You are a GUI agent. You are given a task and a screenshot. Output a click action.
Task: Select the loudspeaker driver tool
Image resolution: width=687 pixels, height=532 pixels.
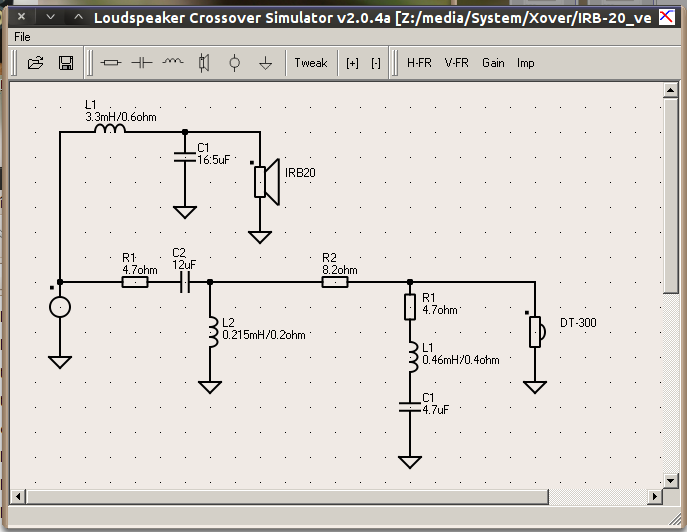[x=204, y=63]
